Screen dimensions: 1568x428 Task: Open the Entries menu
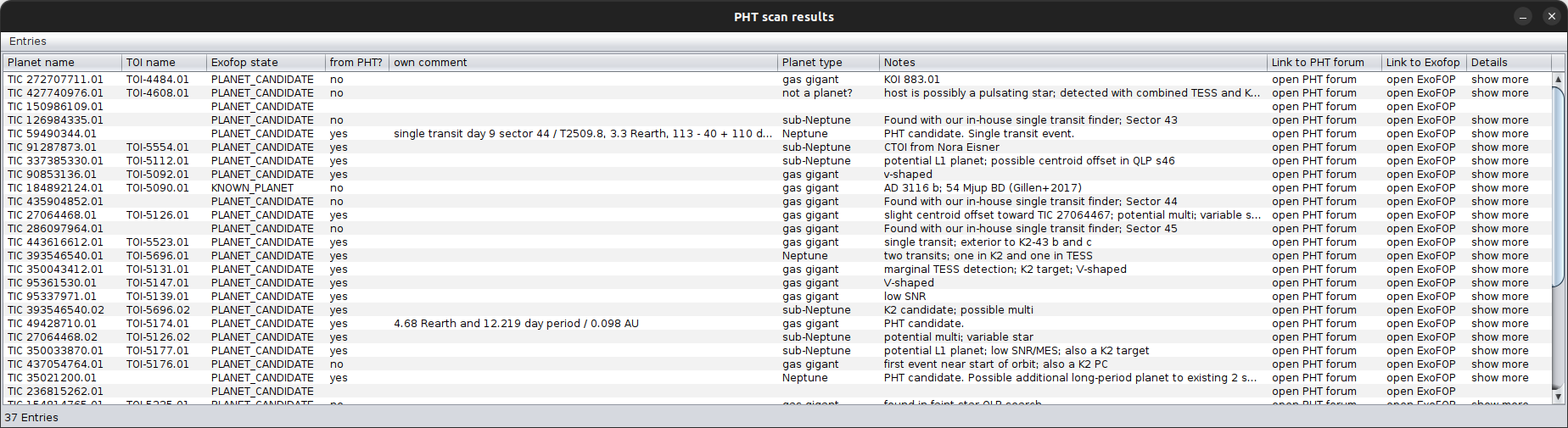pyautogui.click(x=28, y=42)
